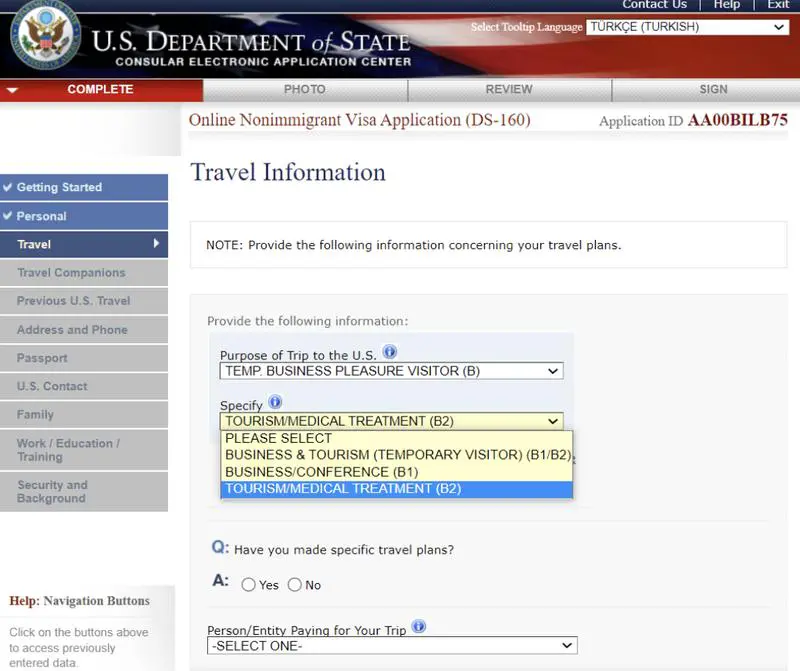Go to the SIGN step tab

coord(713,90)
